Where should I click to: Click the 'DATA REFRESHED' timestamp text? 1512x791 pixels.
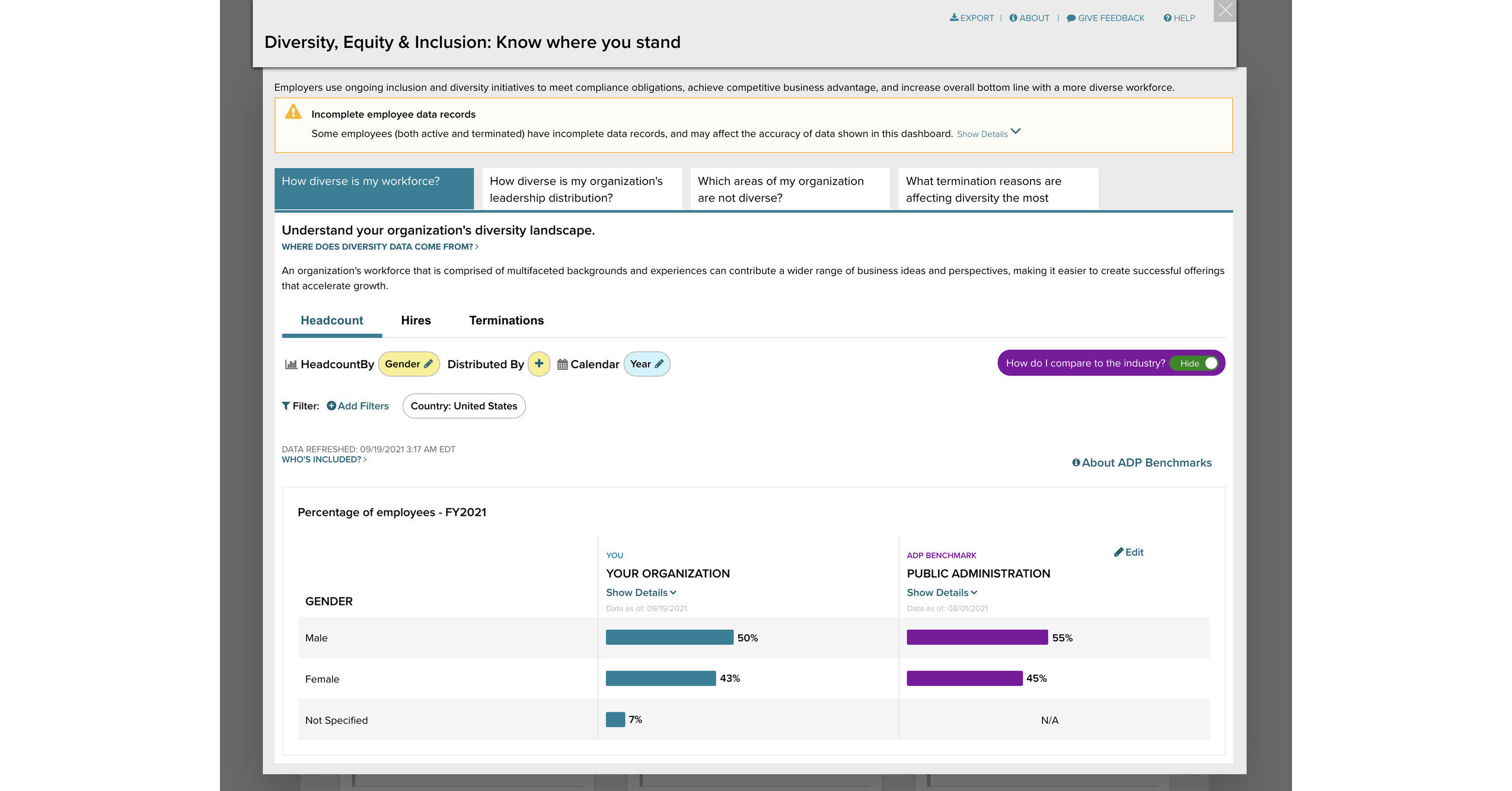pos(368,449)
